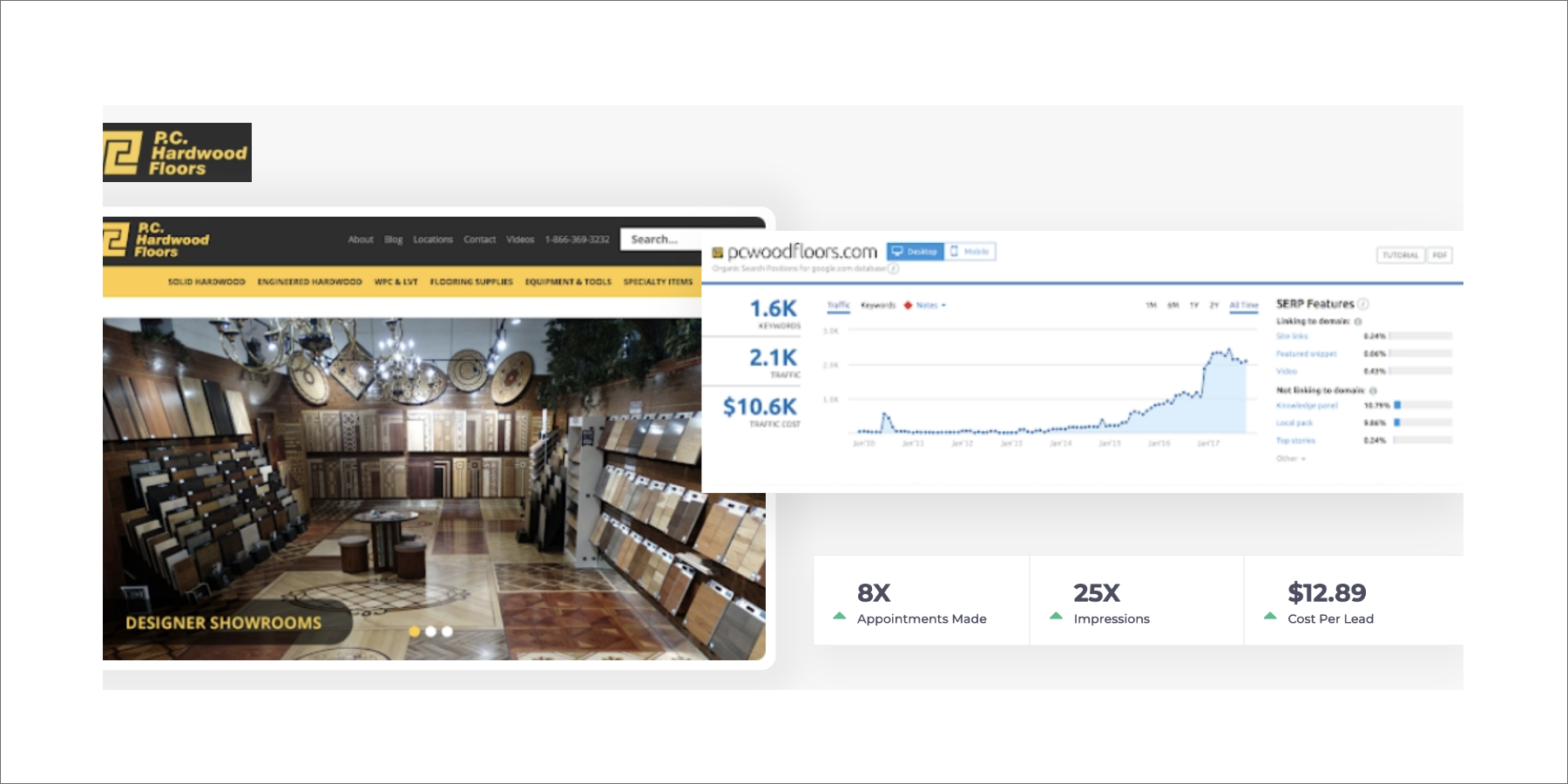Image resolution: width=1568 pixels, height=784 pixels.
Task: Open WPC & LVT menu item
Action: [395, 282]
